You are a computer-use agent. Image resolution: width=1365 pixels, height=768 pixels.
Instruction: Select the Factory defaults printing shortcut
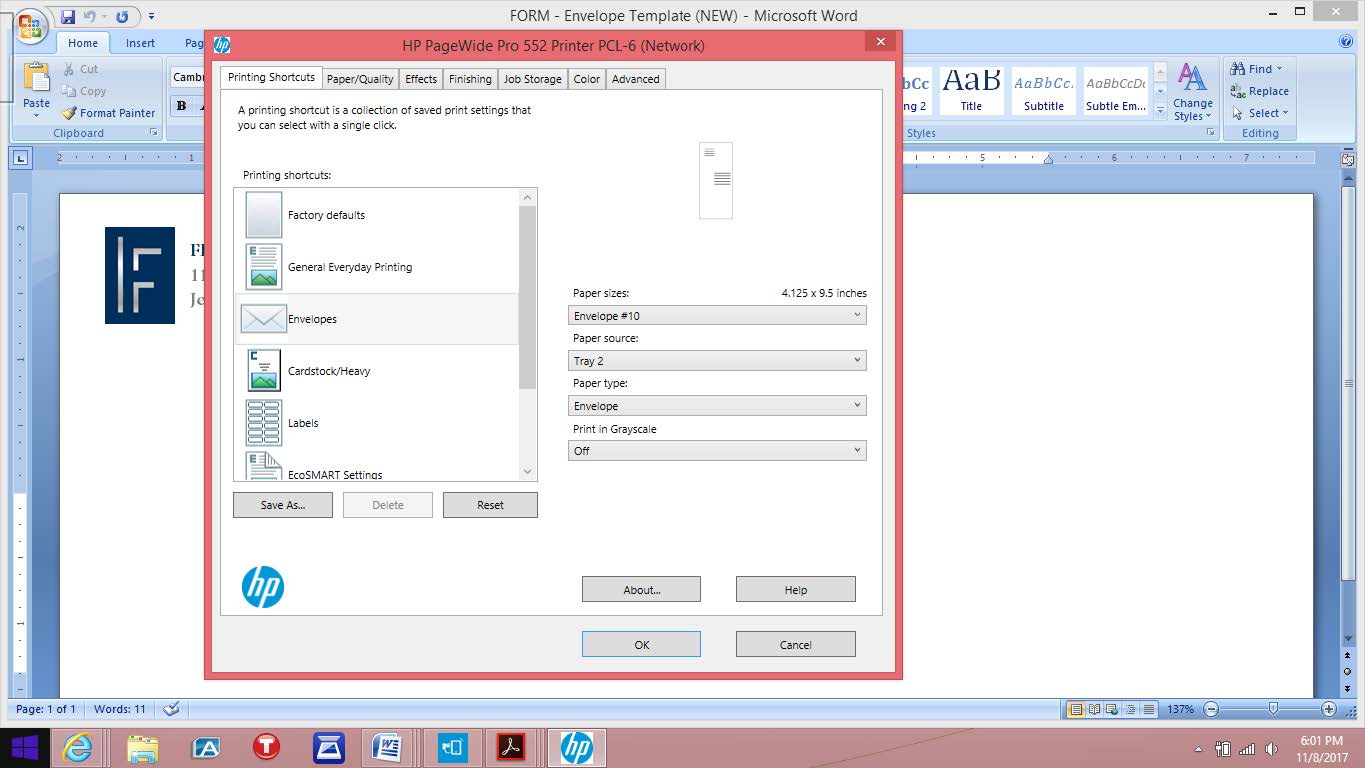[377, 215]
